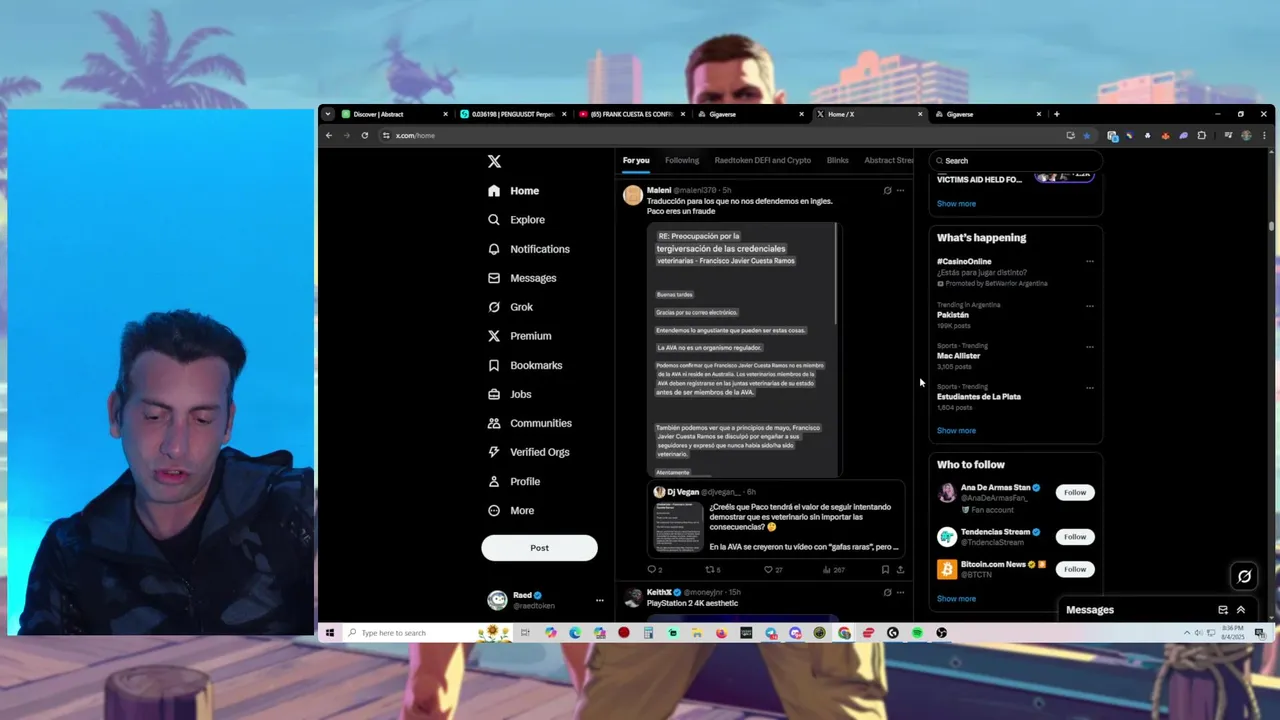
Task: Open the Explore page
Action: click(x=517, y=220)
